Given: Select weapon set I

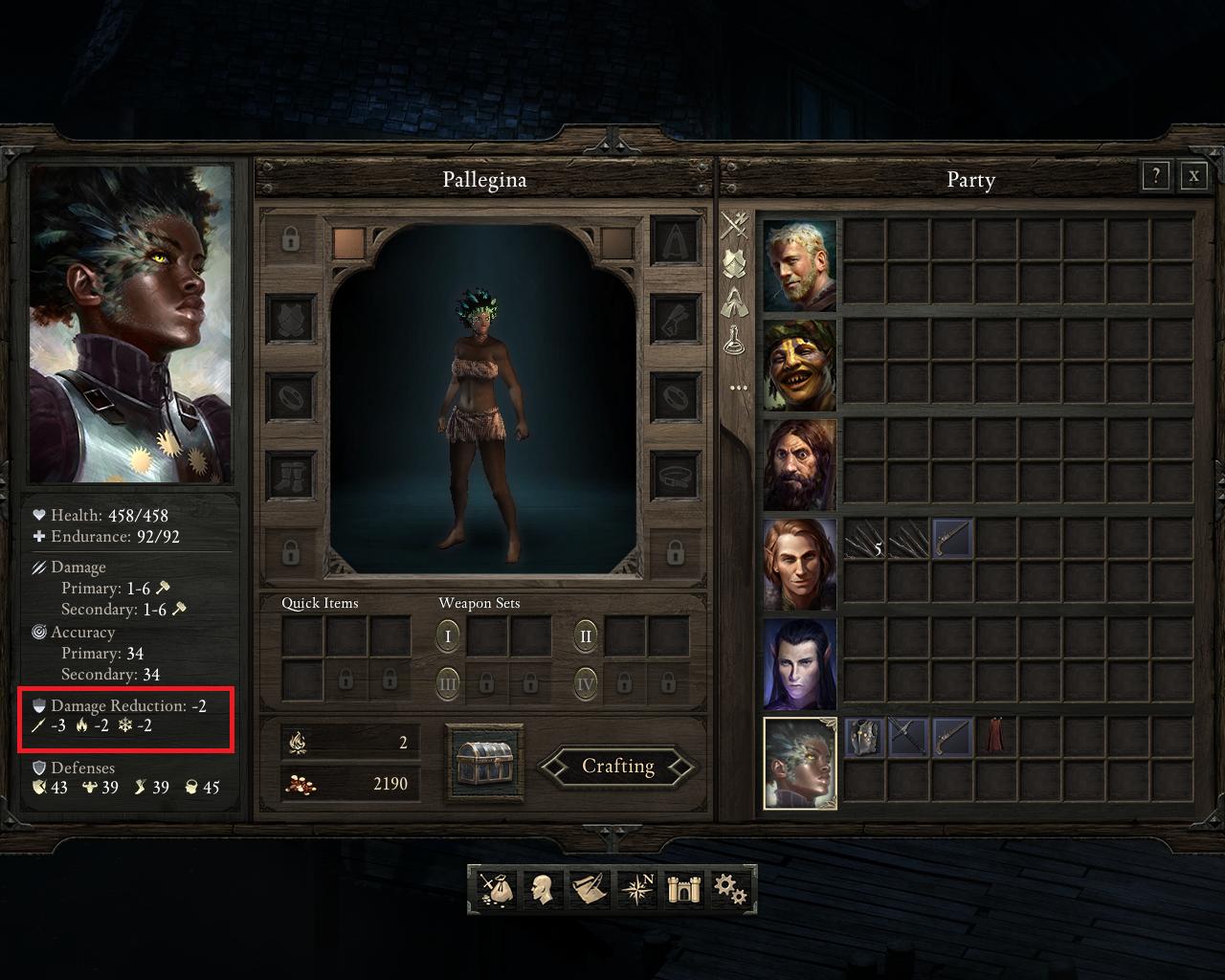Looking at the screenshot, I should [448, 635].
